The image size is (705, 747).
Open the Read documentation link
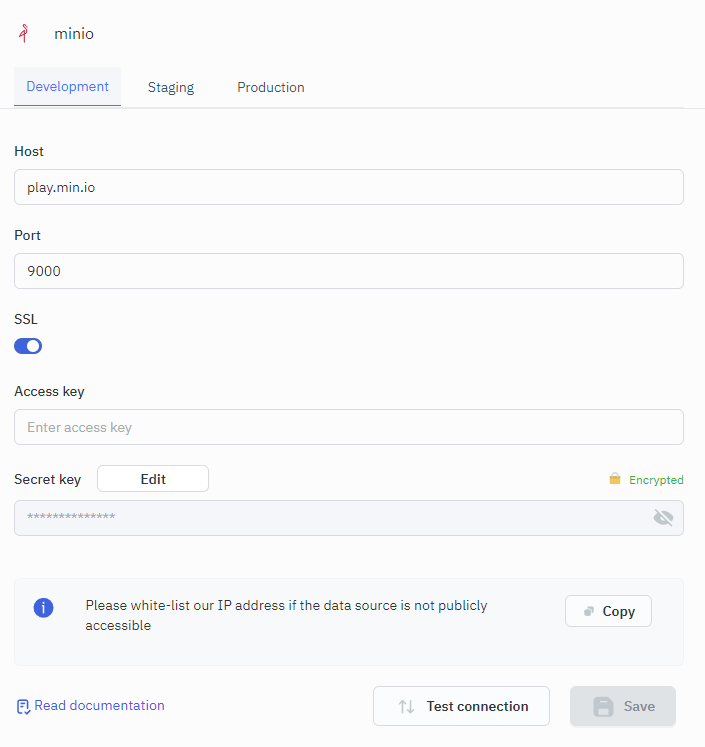click(99, 705)
